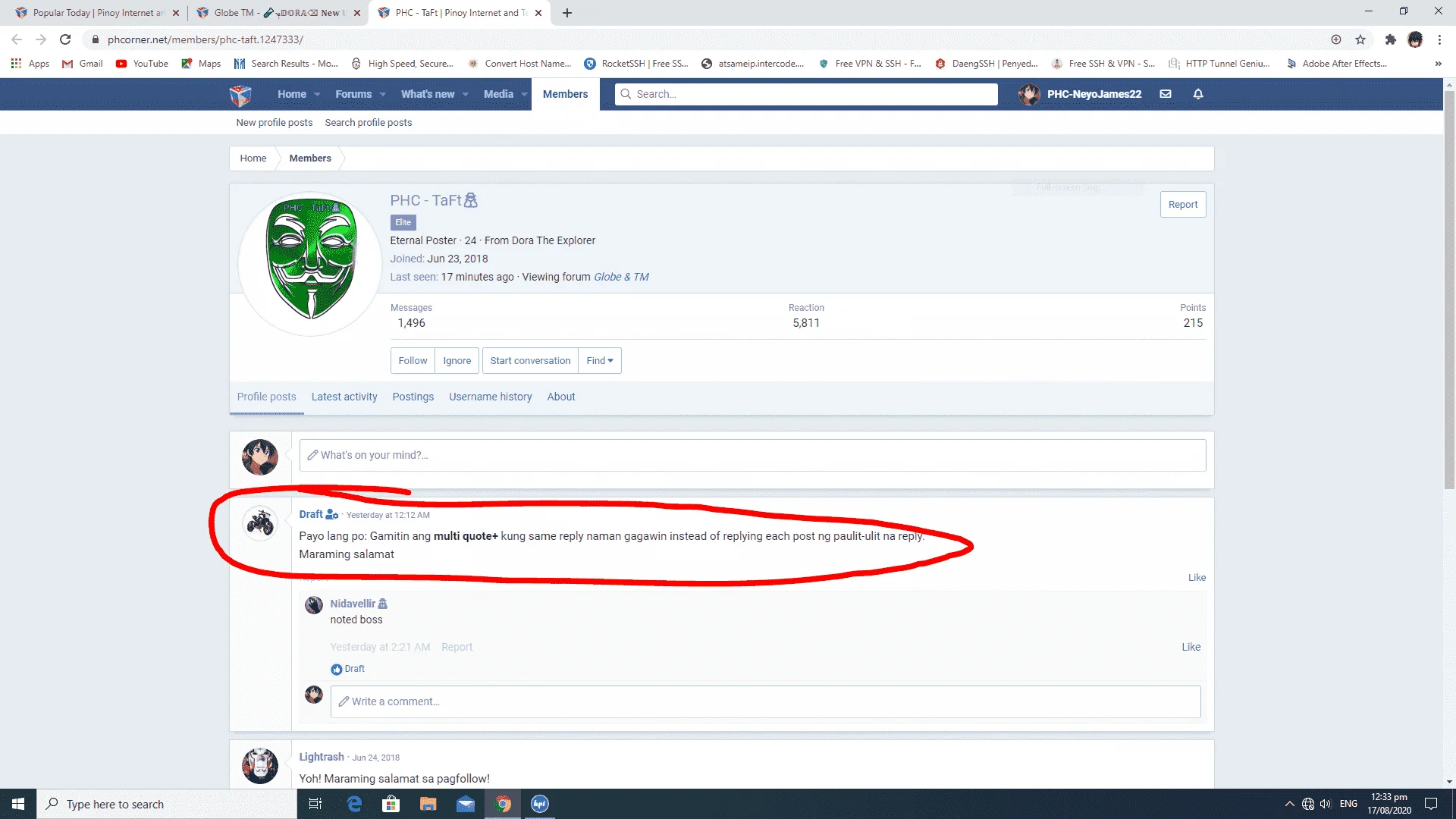Expand the What's new menu arrow
1456x819 pixels.
[466, 95]
